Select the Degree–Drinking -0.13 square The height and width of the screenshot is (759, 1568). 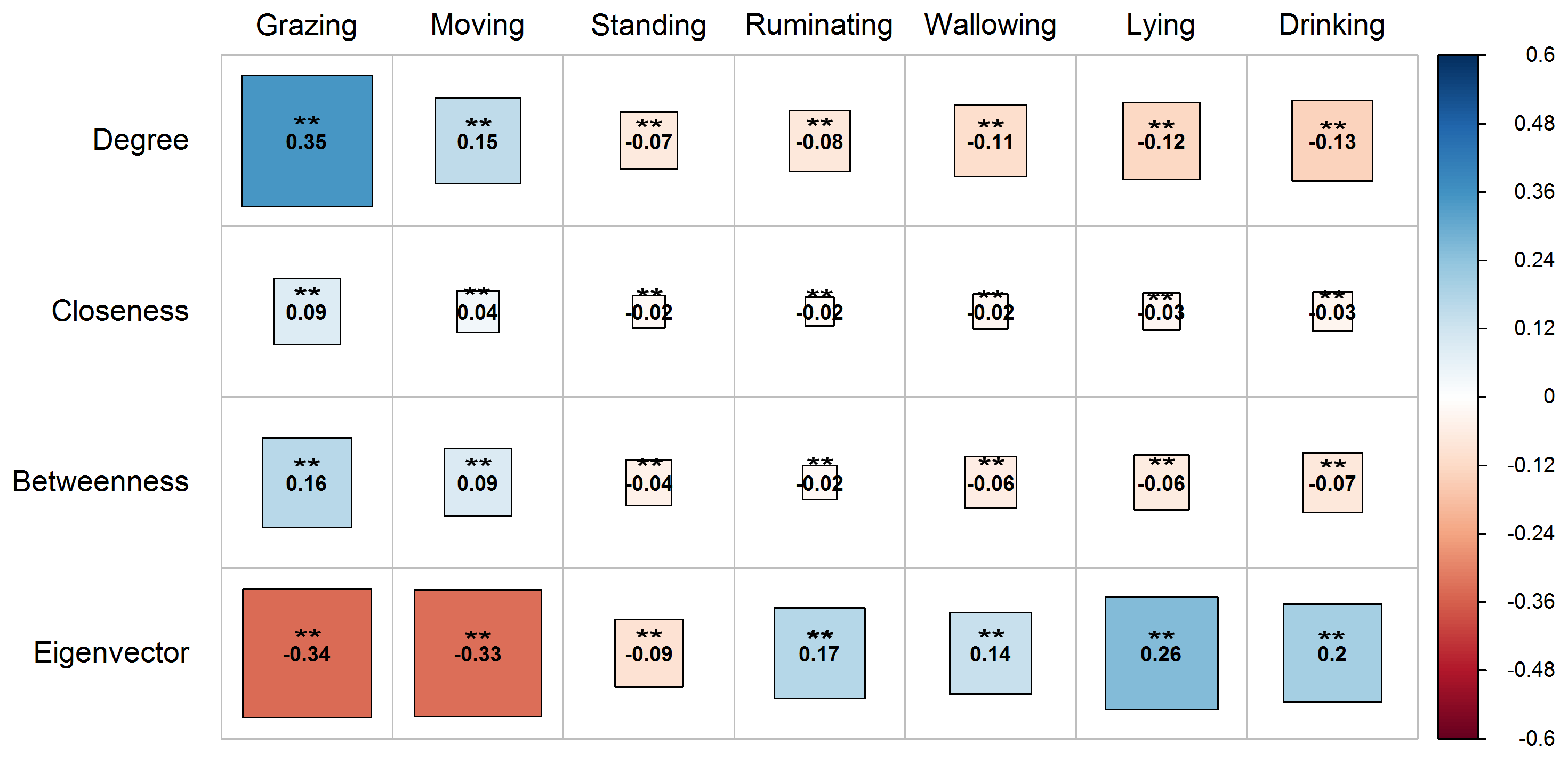click(x=1332, y=141)
